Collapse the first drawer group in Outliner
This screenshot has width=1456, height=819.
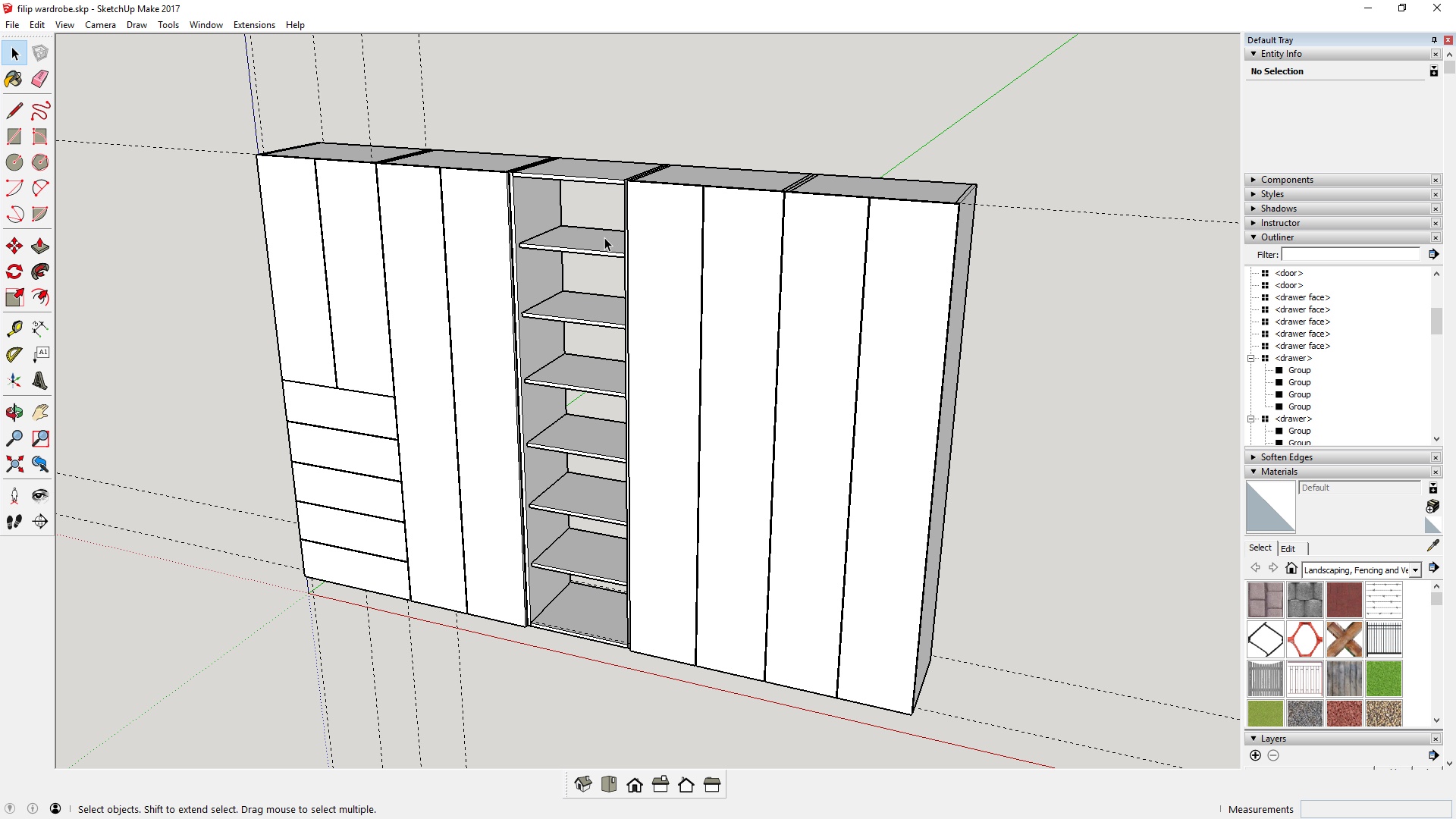[1250, 358]
